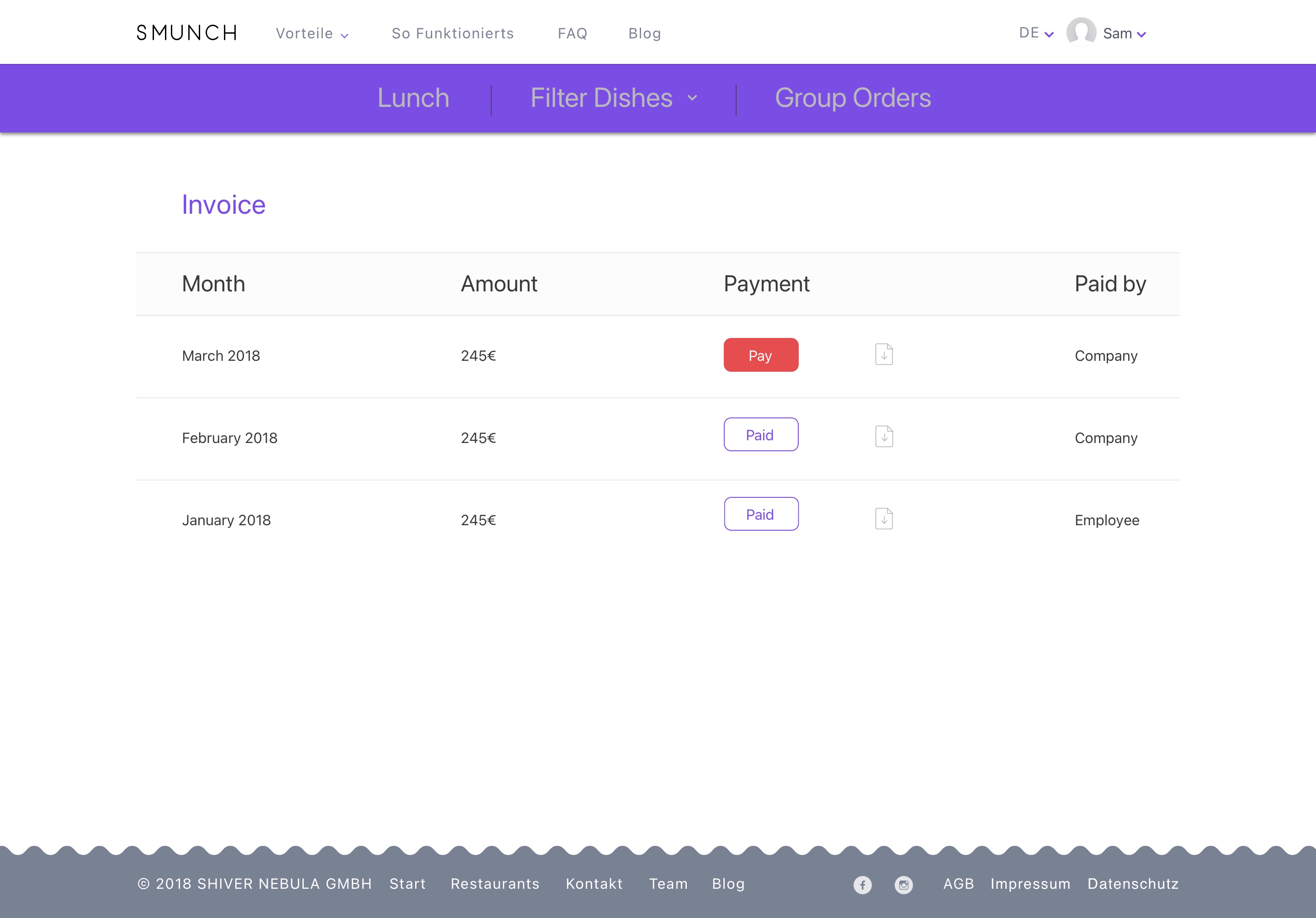
Task: Go to home via SMUNCH logo
Action: (187, 33)
